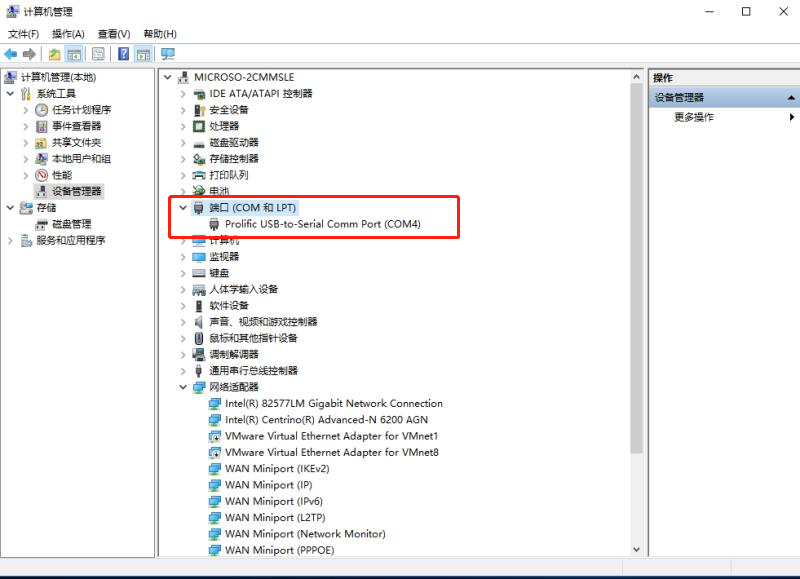Click the 本地用户和组 icon
This screenshot has height=579, width=800.
tap(41, 159)
